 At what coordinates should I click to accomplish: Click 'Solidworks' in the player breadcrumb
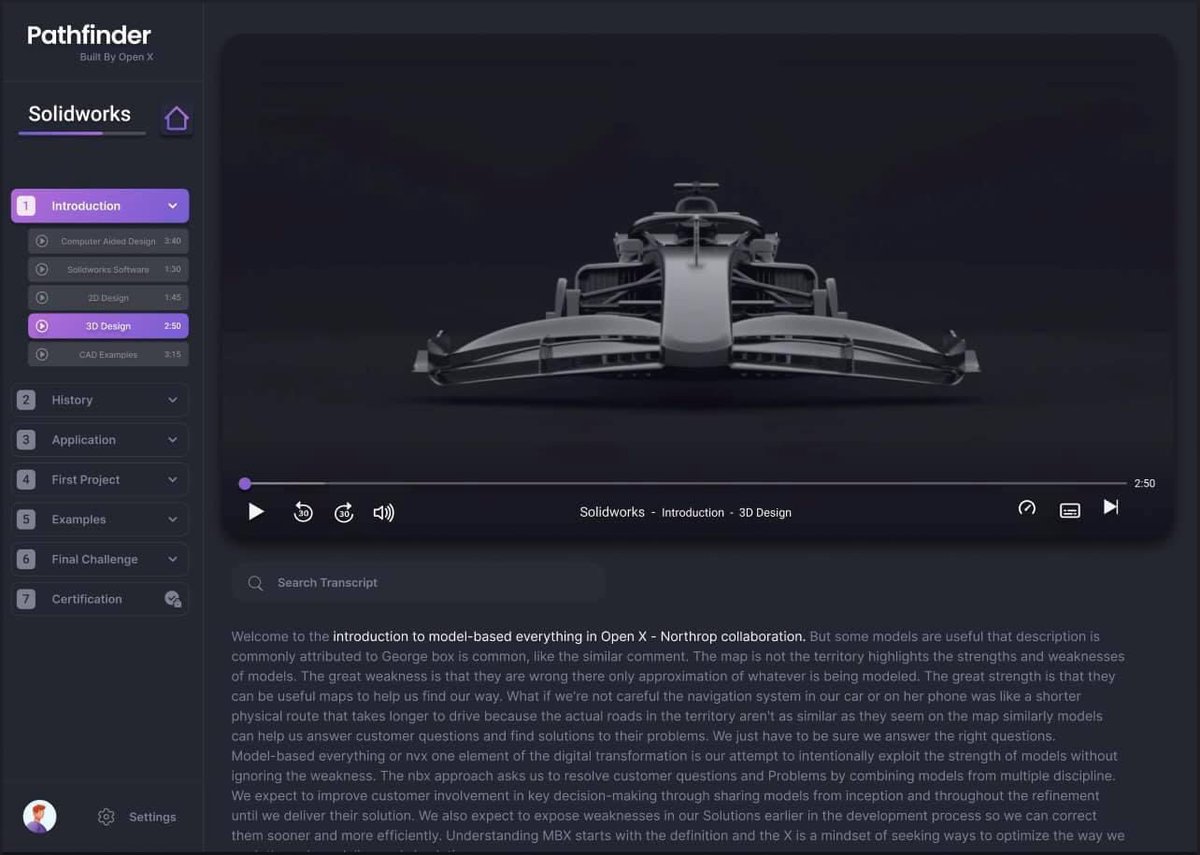[612, 512]
